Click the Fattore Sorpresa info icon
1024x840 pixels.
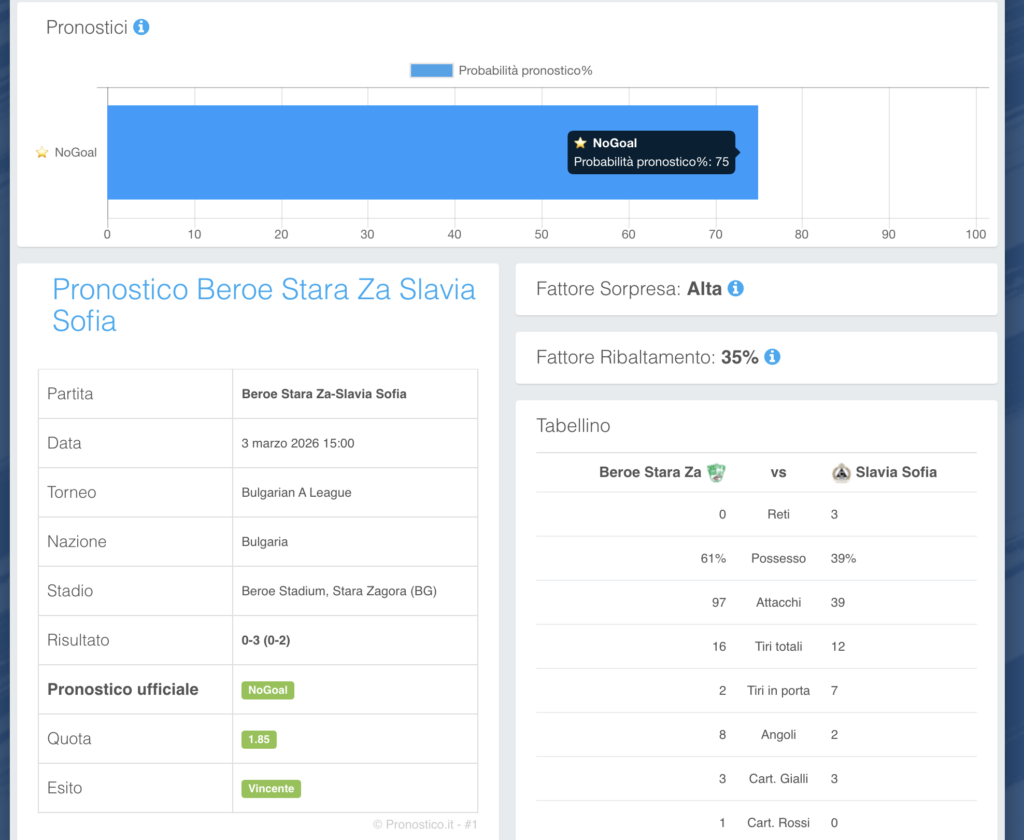coord(736,289)
